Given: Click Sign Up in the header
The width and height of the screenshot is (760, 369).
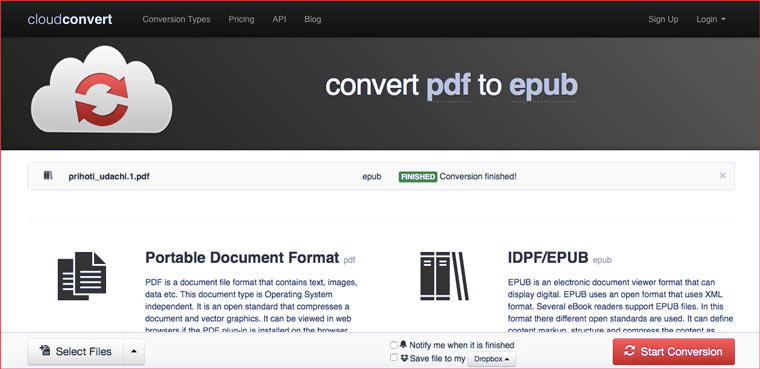Looking at the screenshot, I should coord(663,19).
